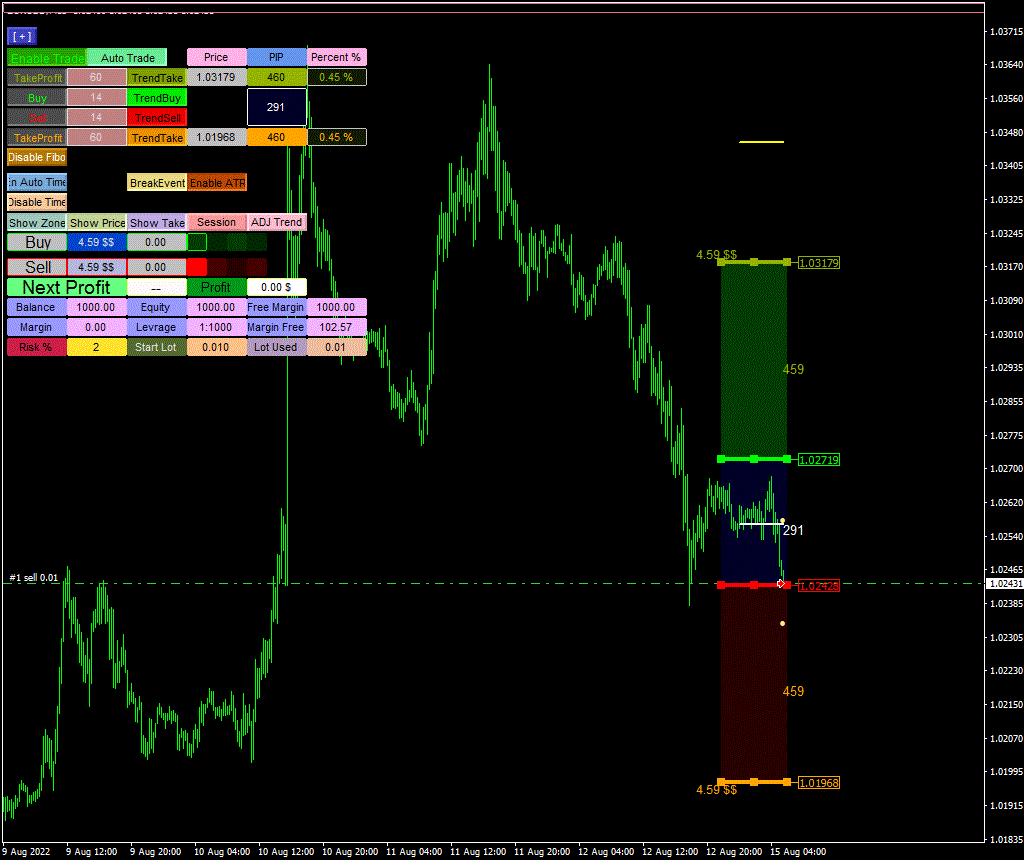1024x860 pixels.
Task: Click the large Buy order button
Action: pos(37,242)
